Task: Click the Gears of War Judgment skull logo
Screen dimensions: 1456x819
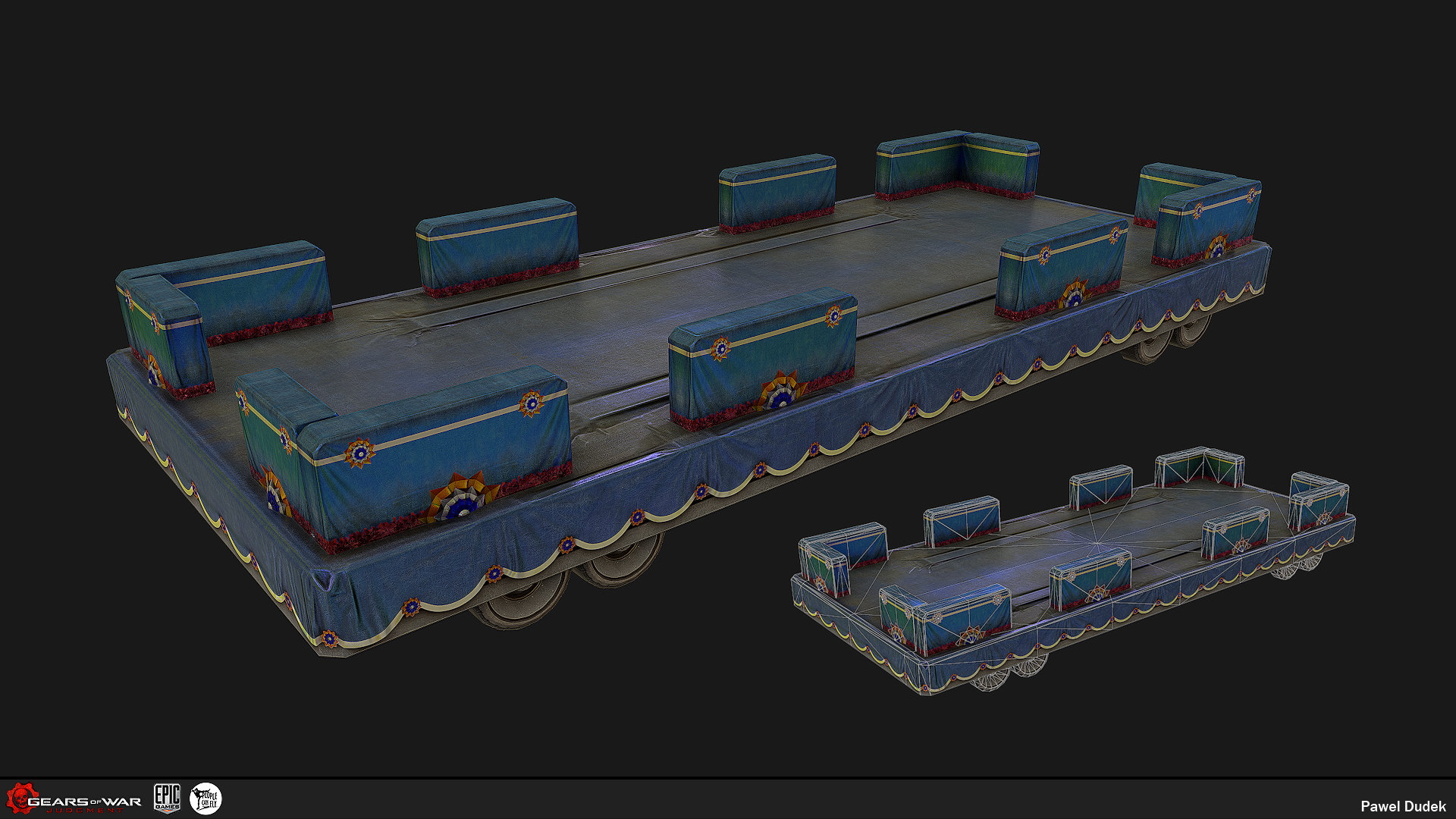Action: [20, 798]
